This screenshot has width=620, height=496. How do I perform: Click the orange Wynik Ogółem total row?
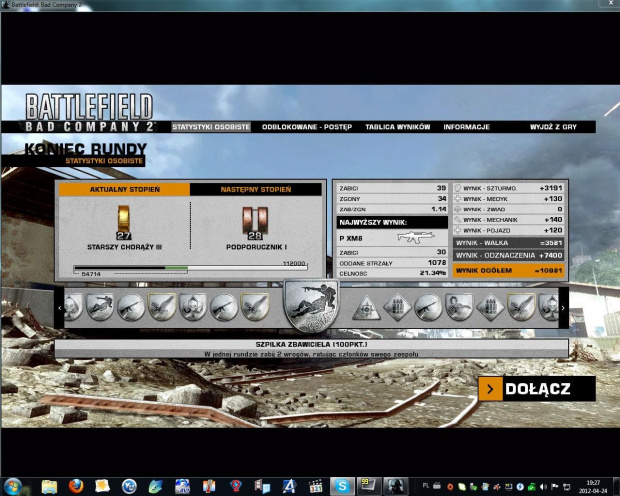(x=508, y=271)
